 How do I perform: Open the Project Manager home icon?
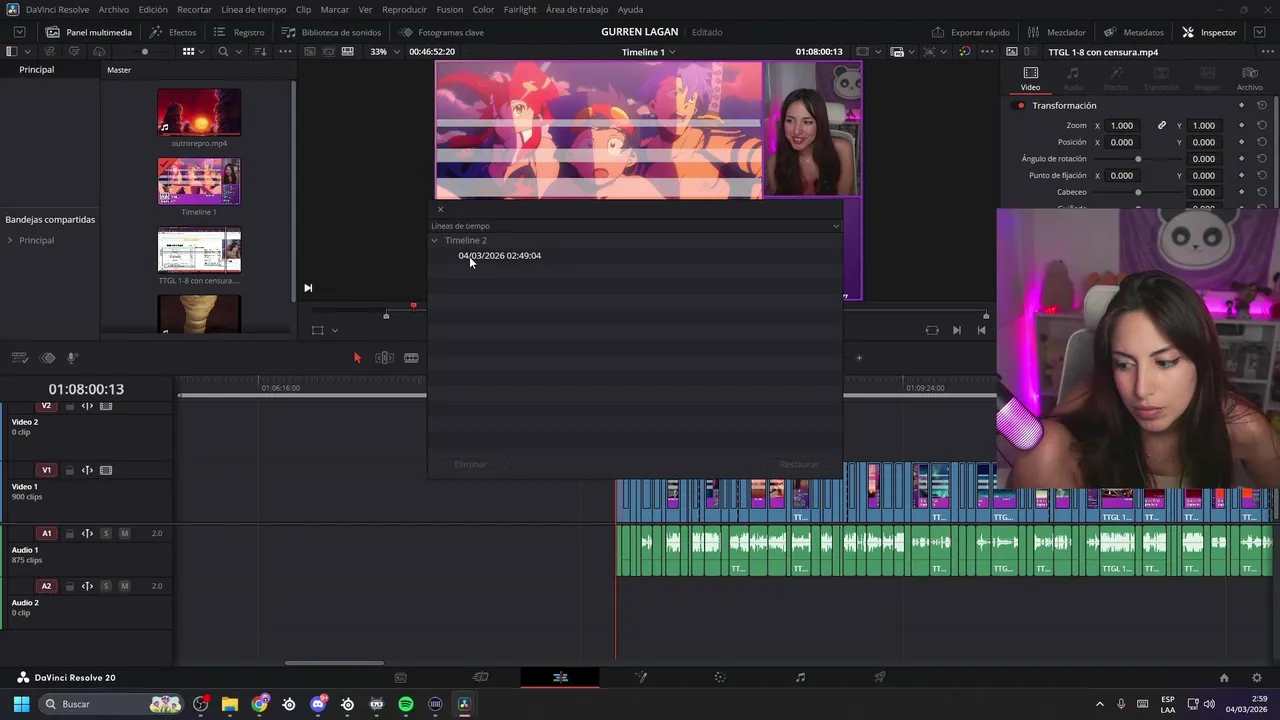(x=1224, y=677)
